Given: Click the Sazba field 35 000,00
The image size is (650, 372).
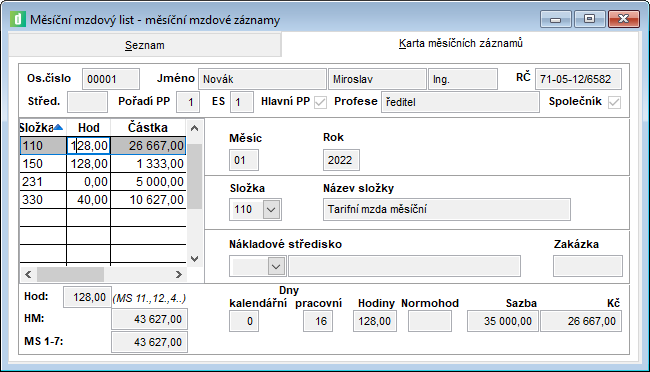Looking at the screenshot, I should [x=503, y=321].
